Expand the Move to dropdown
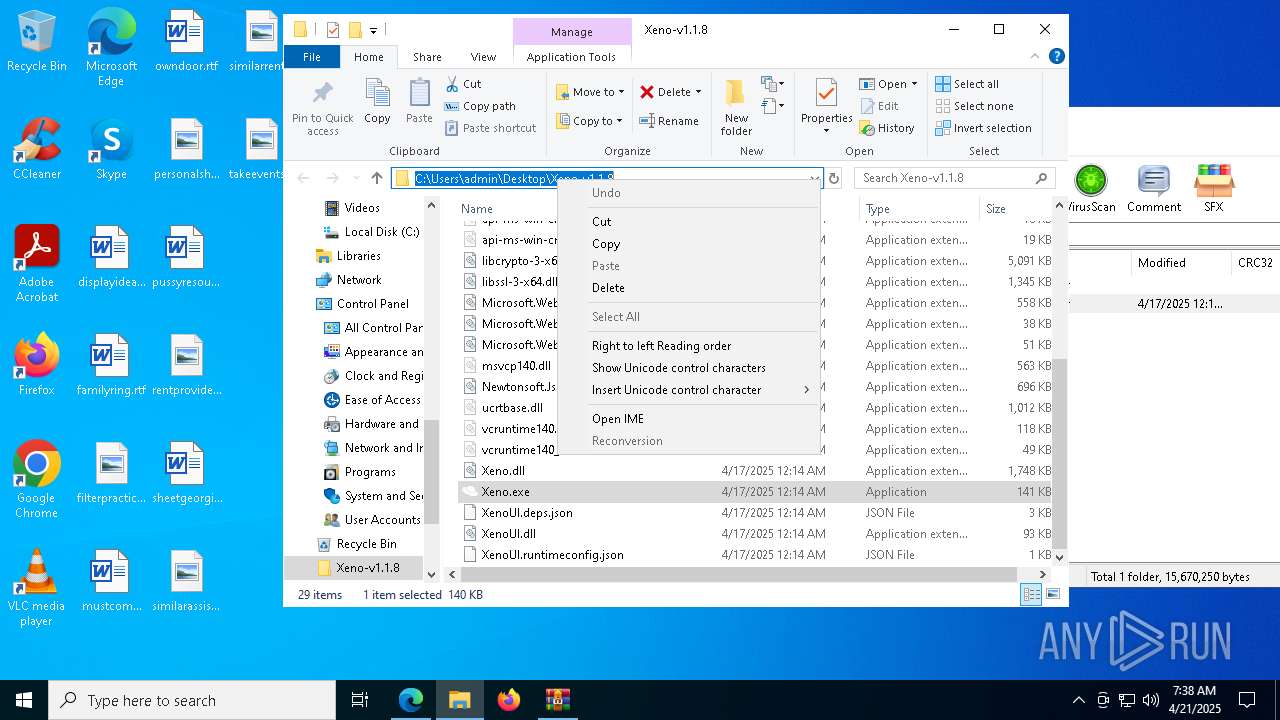 621,92
